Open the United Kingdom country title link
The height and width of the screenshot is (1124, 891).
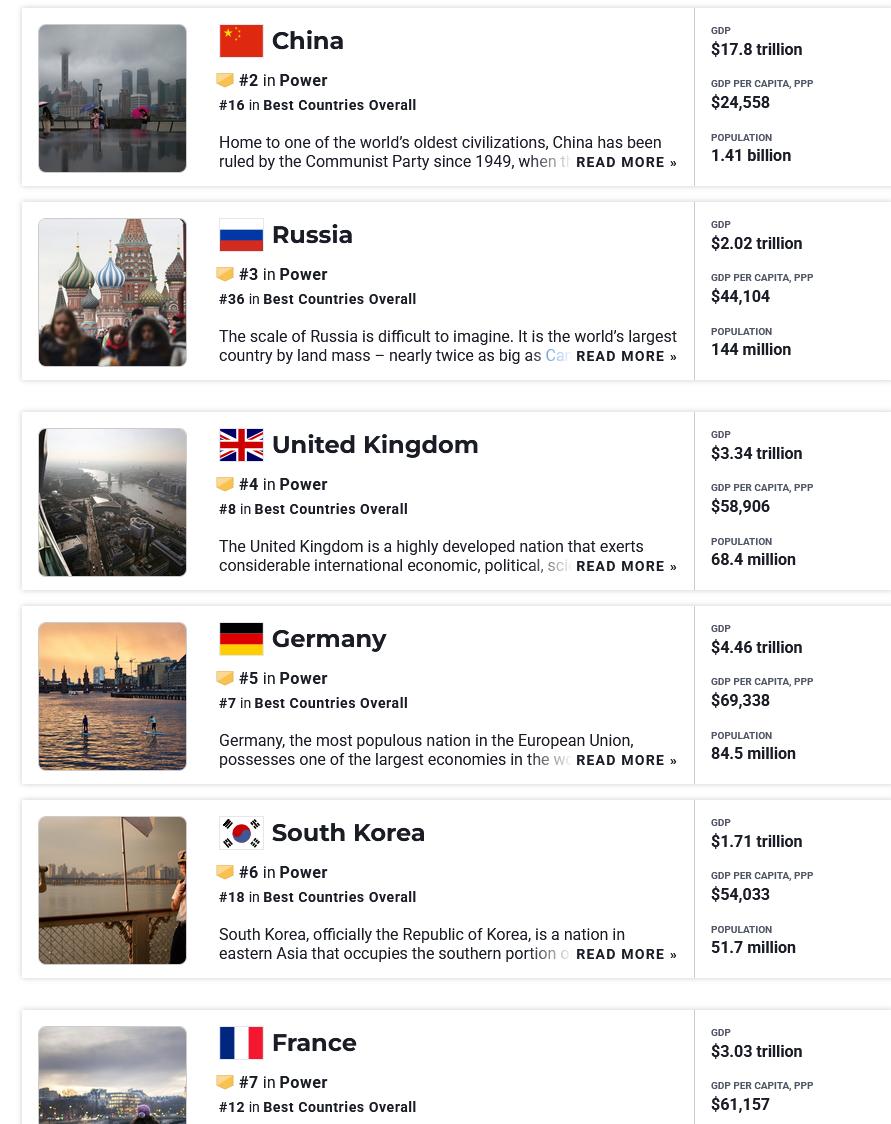pyautogui.click(x=375, y=445)
